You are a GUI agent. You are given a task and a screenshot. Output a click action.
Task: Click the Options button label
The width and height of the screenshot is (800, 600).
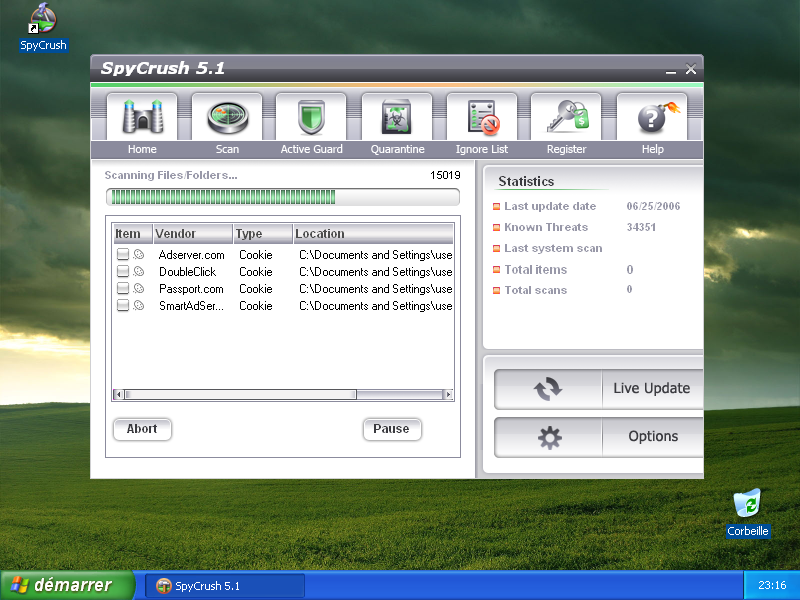tap(653, 436)
